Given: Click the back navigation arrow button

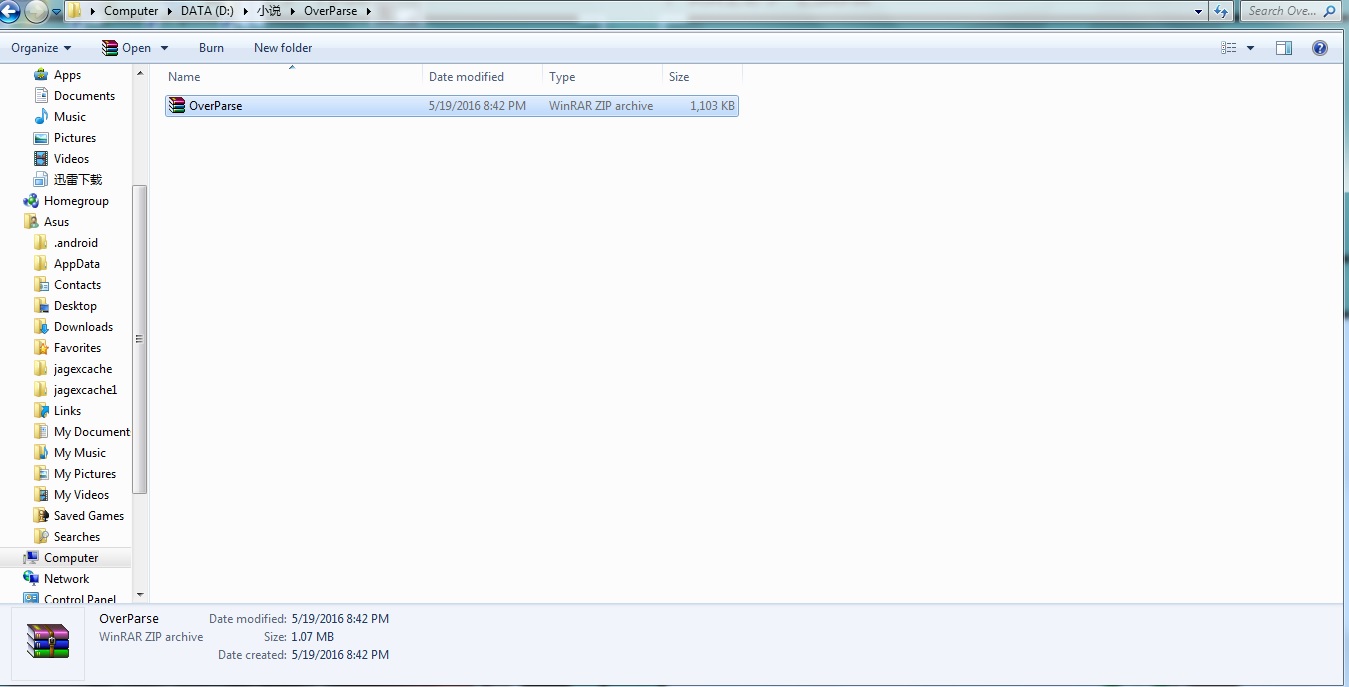Looking at the screenshot, I should point(9,12).
